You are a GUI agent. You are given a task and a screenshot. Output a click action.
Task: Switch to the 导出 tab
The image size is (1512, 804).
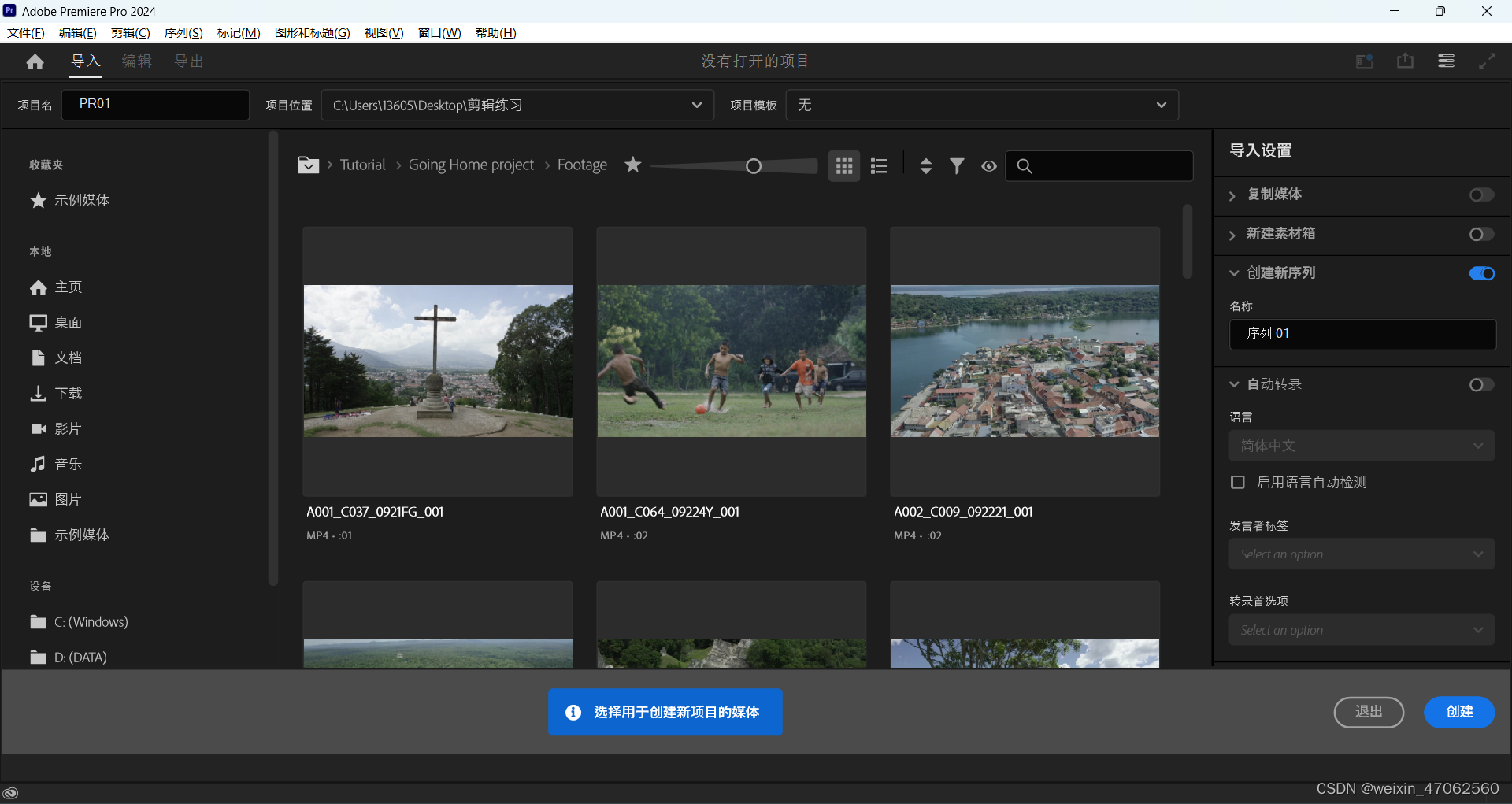point(189,61)
